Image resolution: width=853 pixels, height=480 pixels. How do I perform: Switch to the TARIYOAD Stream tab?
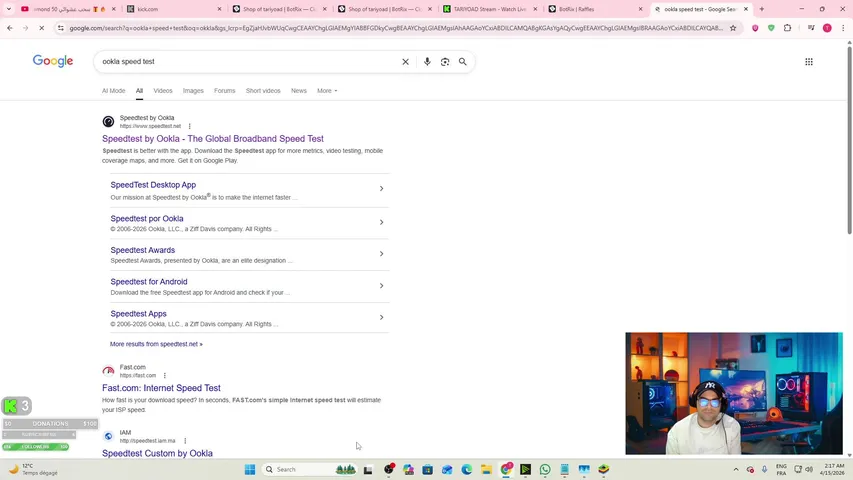tap(491, 9)
